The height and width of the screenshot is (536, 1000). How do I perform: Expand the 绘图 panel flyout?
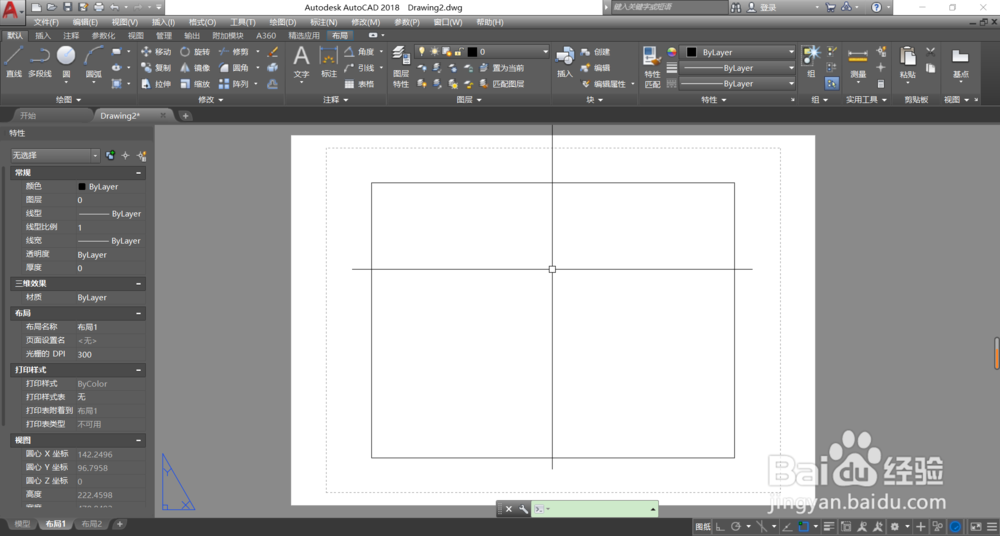coord(69,100)
